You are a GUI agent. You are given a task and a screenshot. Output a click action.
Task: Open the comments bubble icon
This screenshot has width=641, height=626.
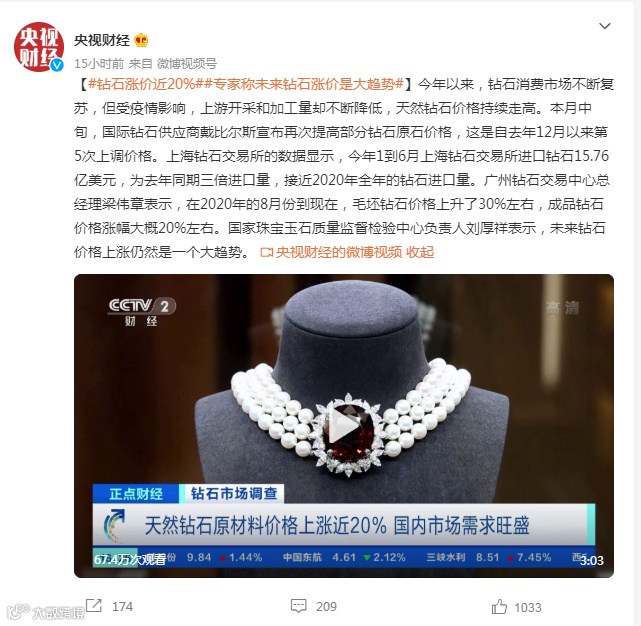298,606
